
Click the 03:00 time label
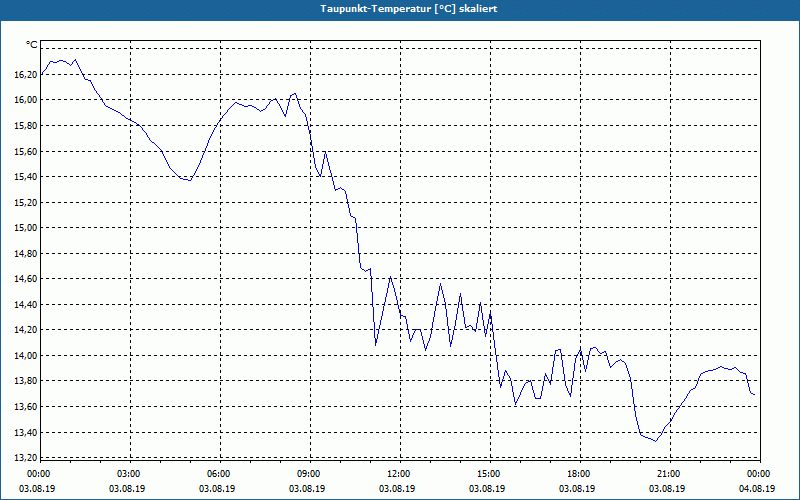click(x=127, y=474)
